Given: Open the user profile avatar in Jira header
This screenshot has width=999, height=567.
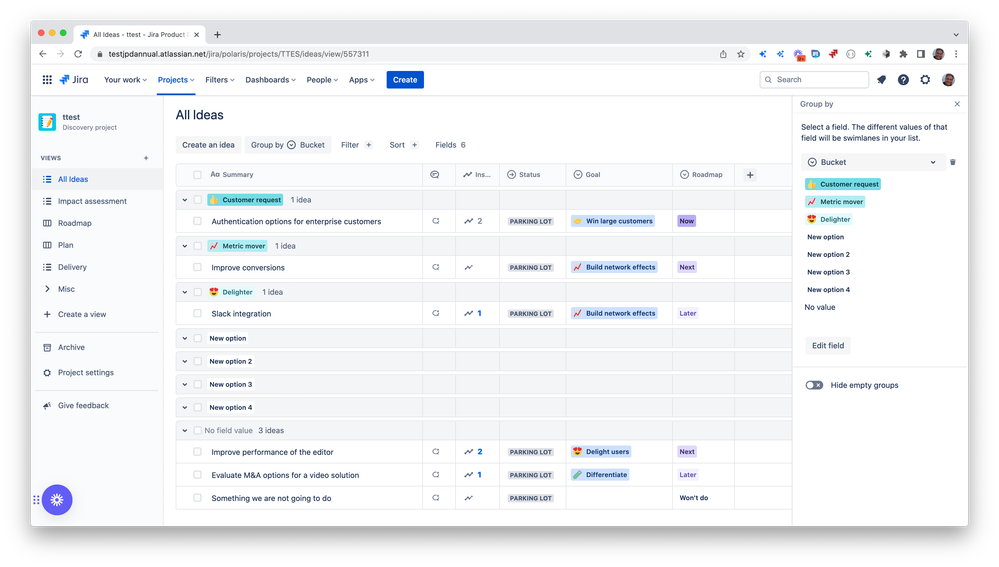Looking at the screenshot, I should point(948,80).
